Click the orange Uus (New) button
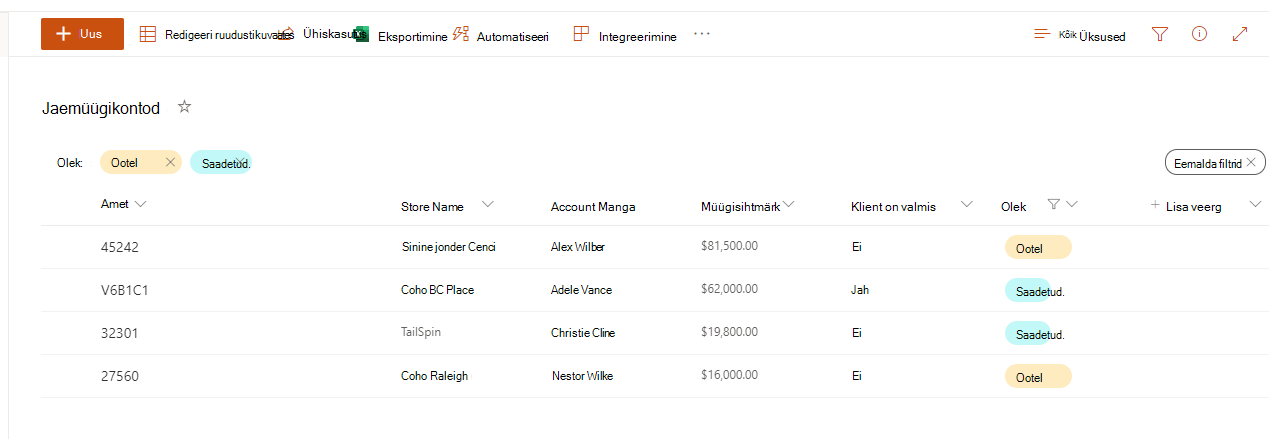The width and height of the screenshot is (1269, 439). pos(82,34)
